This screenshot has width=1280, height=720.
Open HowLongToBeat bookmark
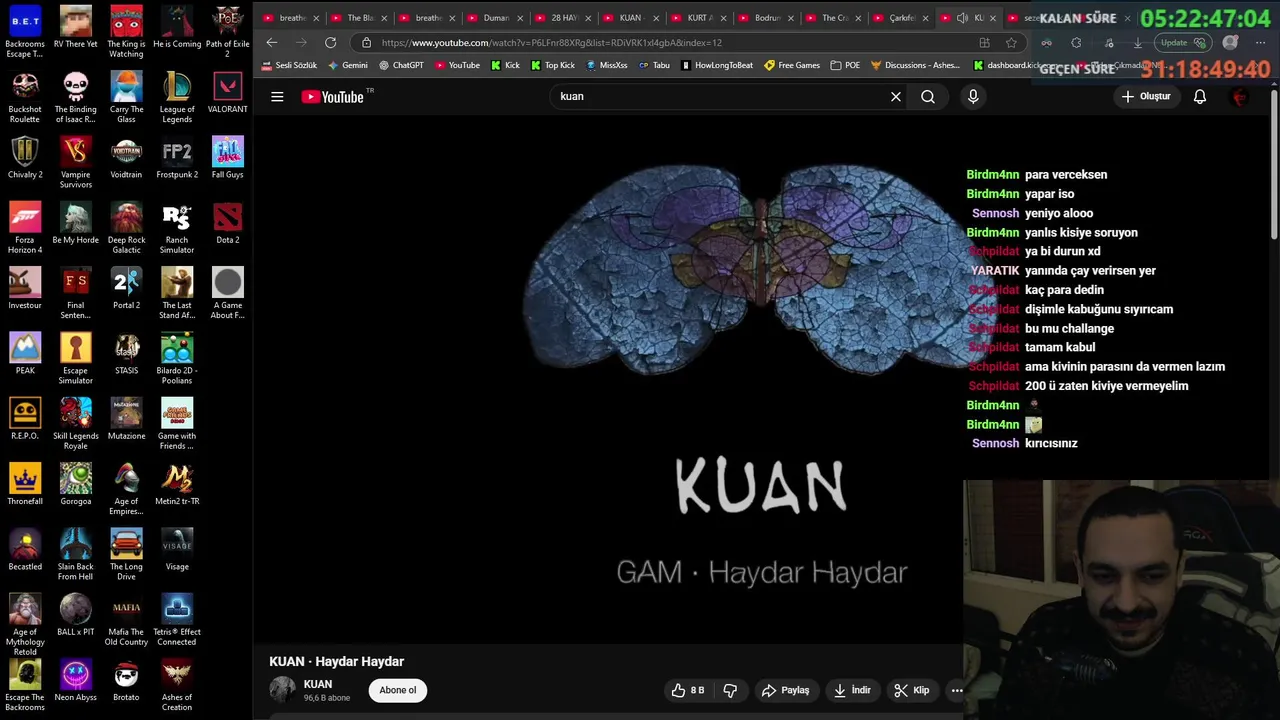[717, 65]
